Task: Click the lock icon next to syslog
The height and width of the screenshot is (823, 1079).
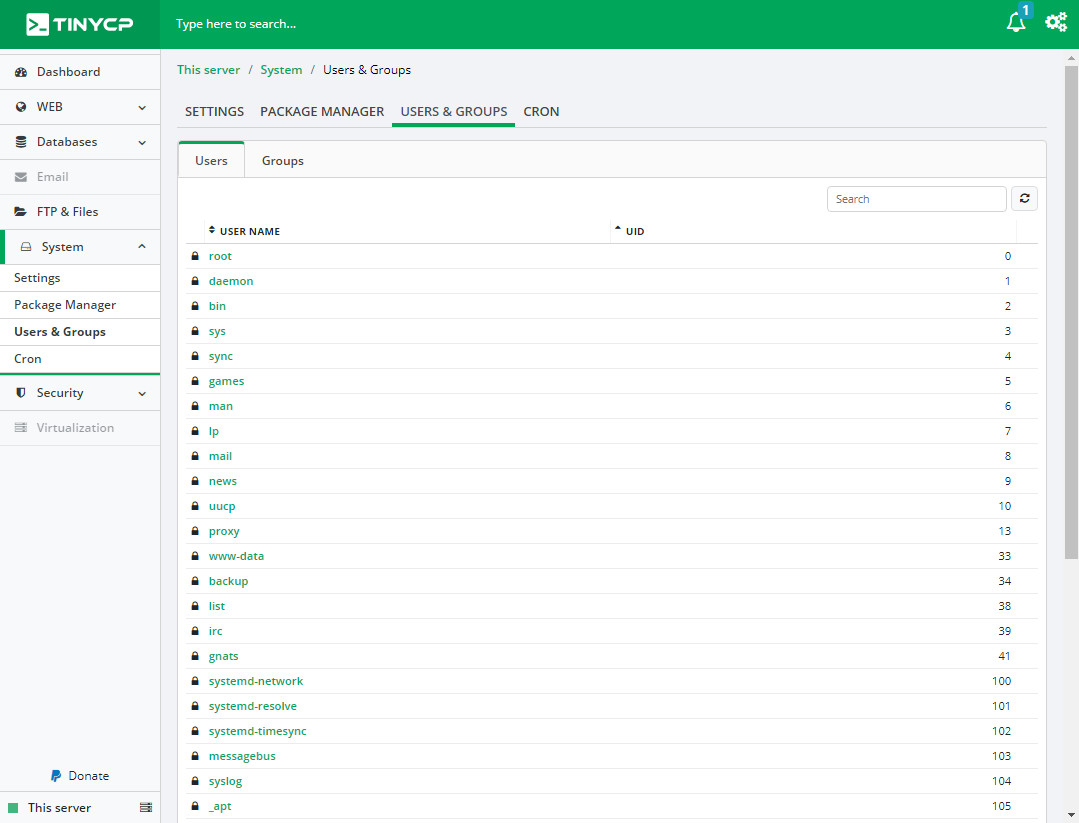Action: pos(195,781)
